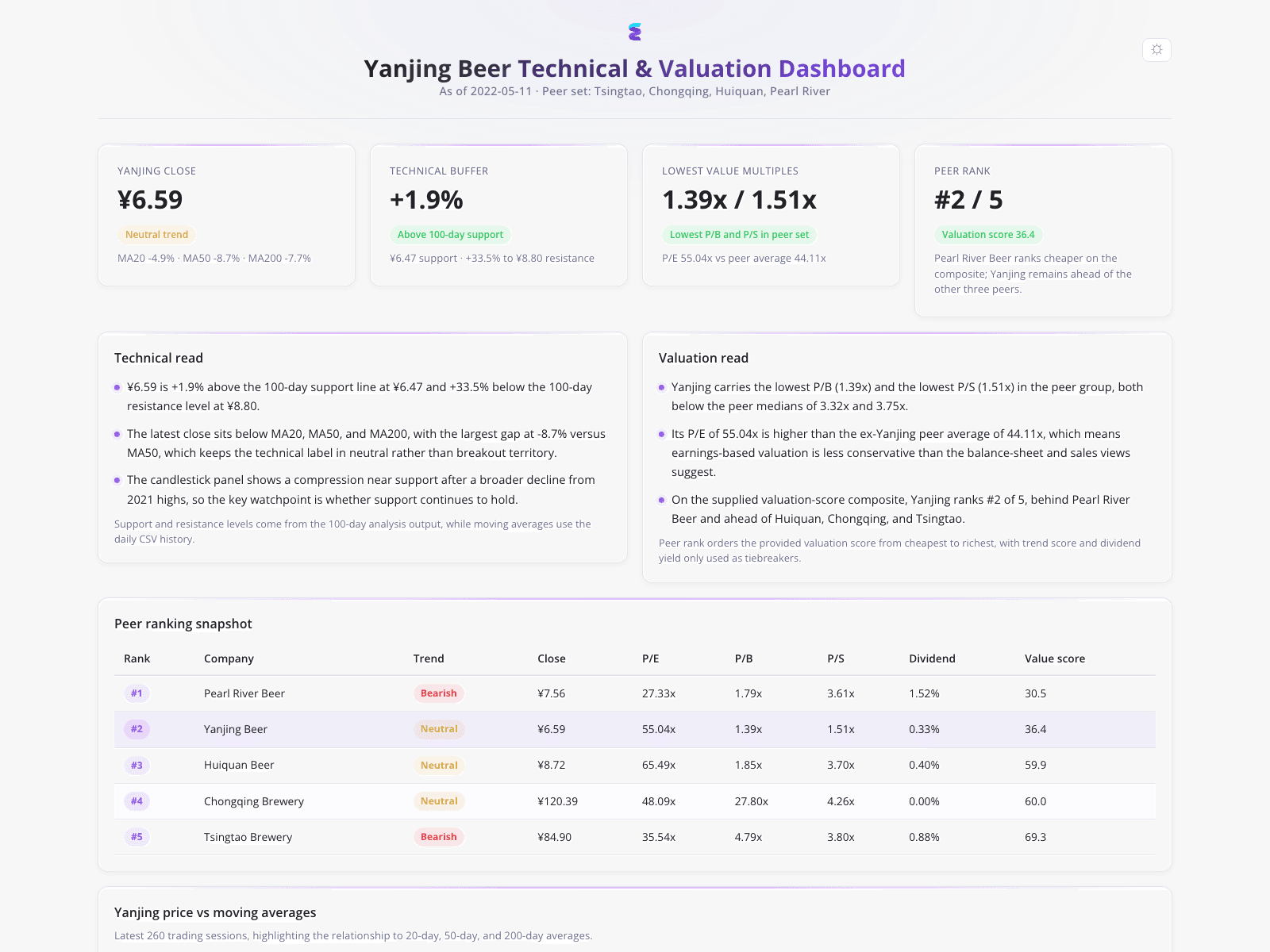1270x952 pixels.
Task: Select the Pearl River Beer company cell
Action: [244, 693]
